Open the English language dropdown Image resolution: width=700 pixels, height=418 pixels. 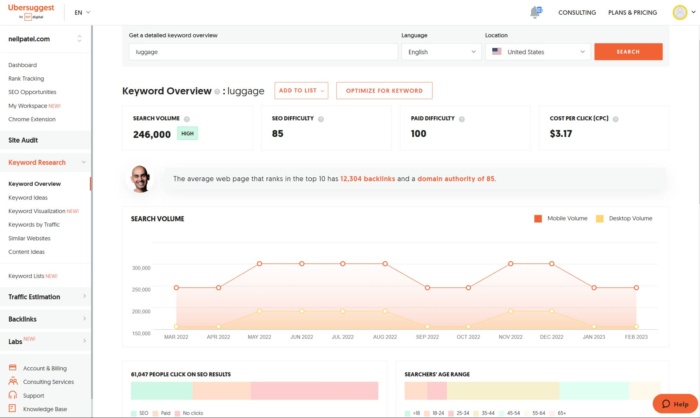pos(441,52)
